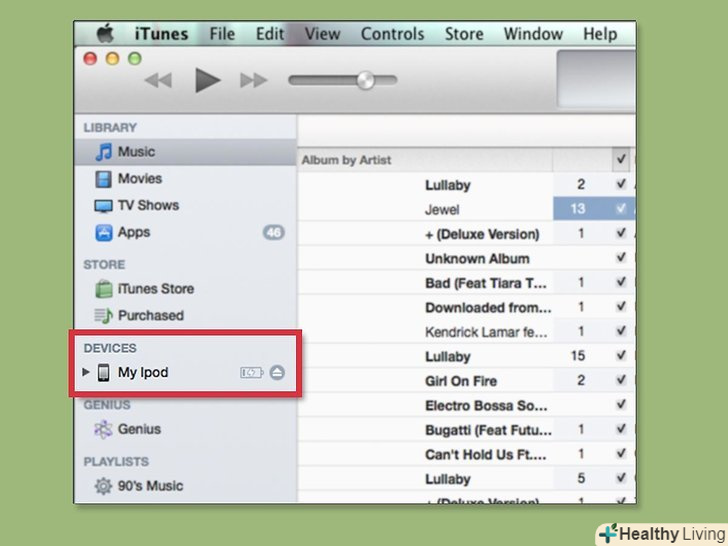The height and width of the screenshot is (546, 728).
Task: Click the previous track rewind button
Action: [x=158, y=80]
